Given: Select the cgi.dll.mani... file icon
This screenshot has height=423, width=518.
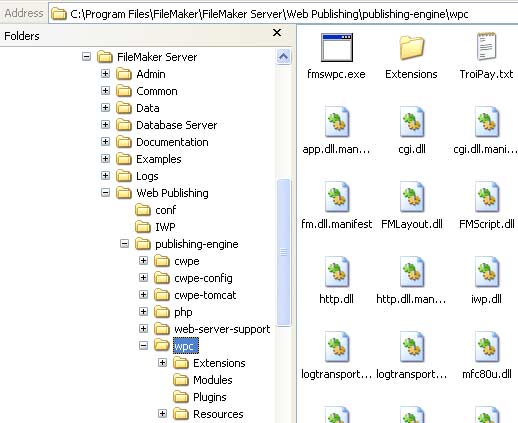Looking at the screenshot, I should [x=487, y=122].
